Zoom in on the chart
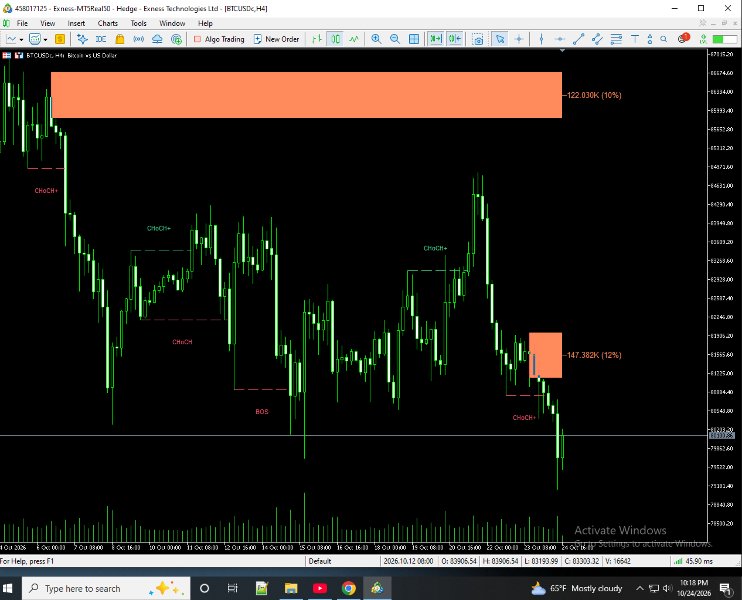742x600 pixels. [376, 39]
